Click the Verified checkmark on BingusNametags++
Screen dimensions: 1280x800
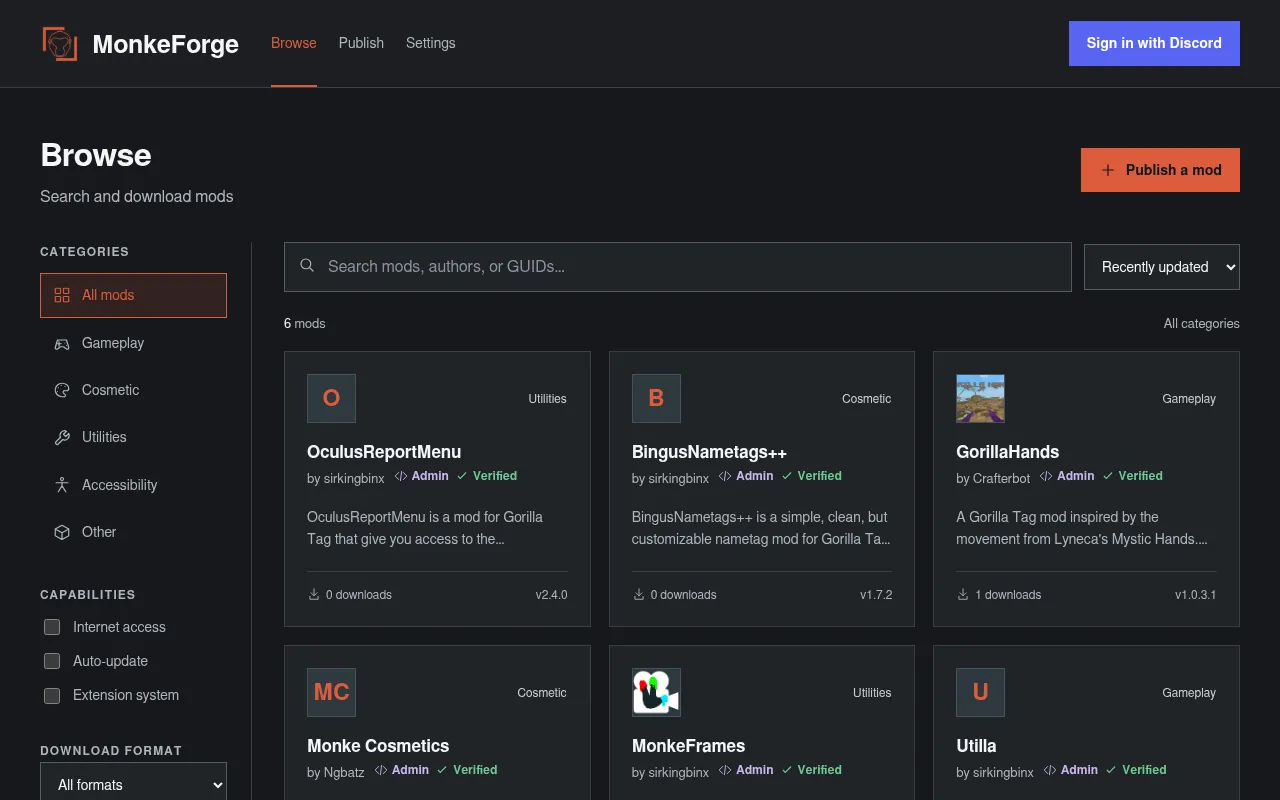point(787,476)
